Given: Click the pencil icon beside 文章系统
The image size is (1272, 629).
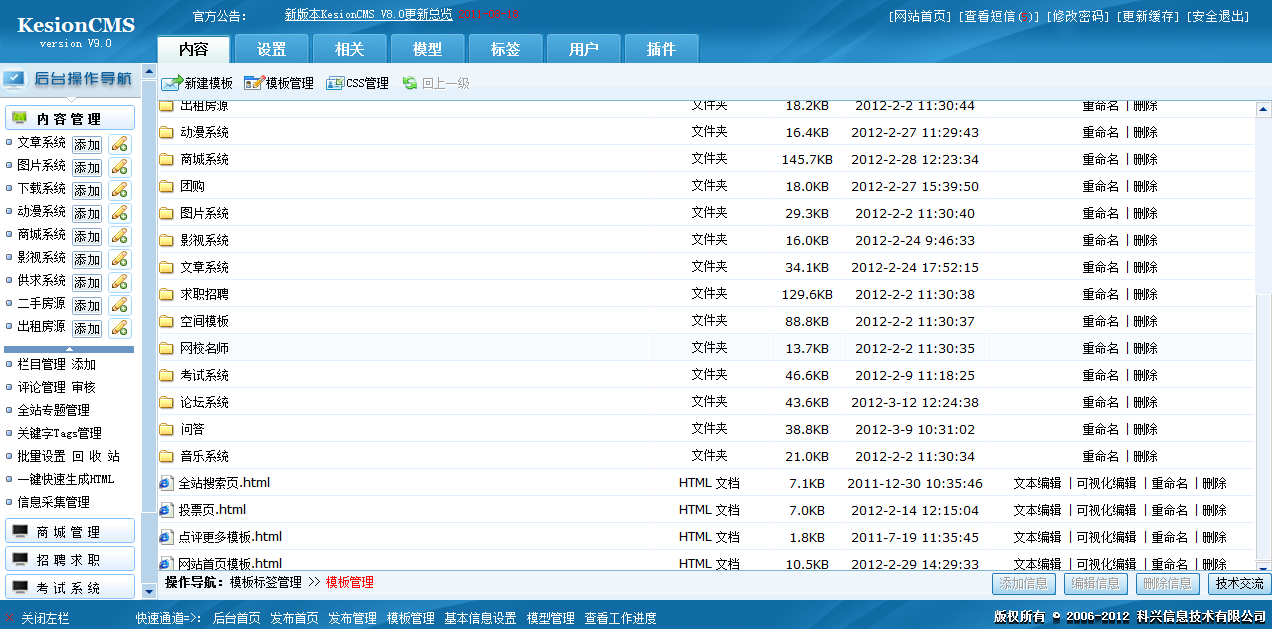Looking at the screenshot, I should (119, 144).
